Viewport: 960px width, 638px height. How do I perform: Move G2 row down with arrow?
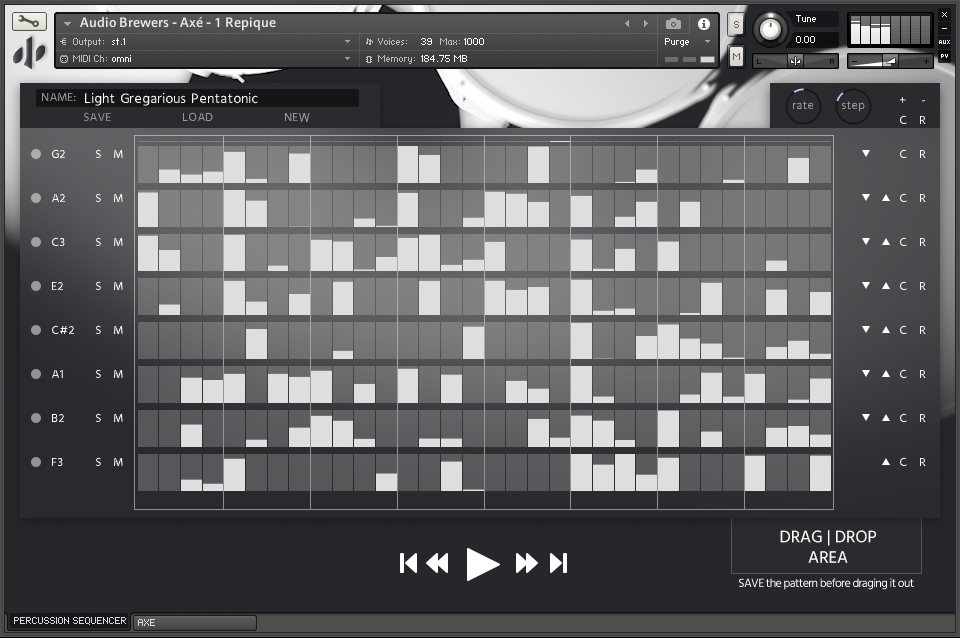pos(866,154)
